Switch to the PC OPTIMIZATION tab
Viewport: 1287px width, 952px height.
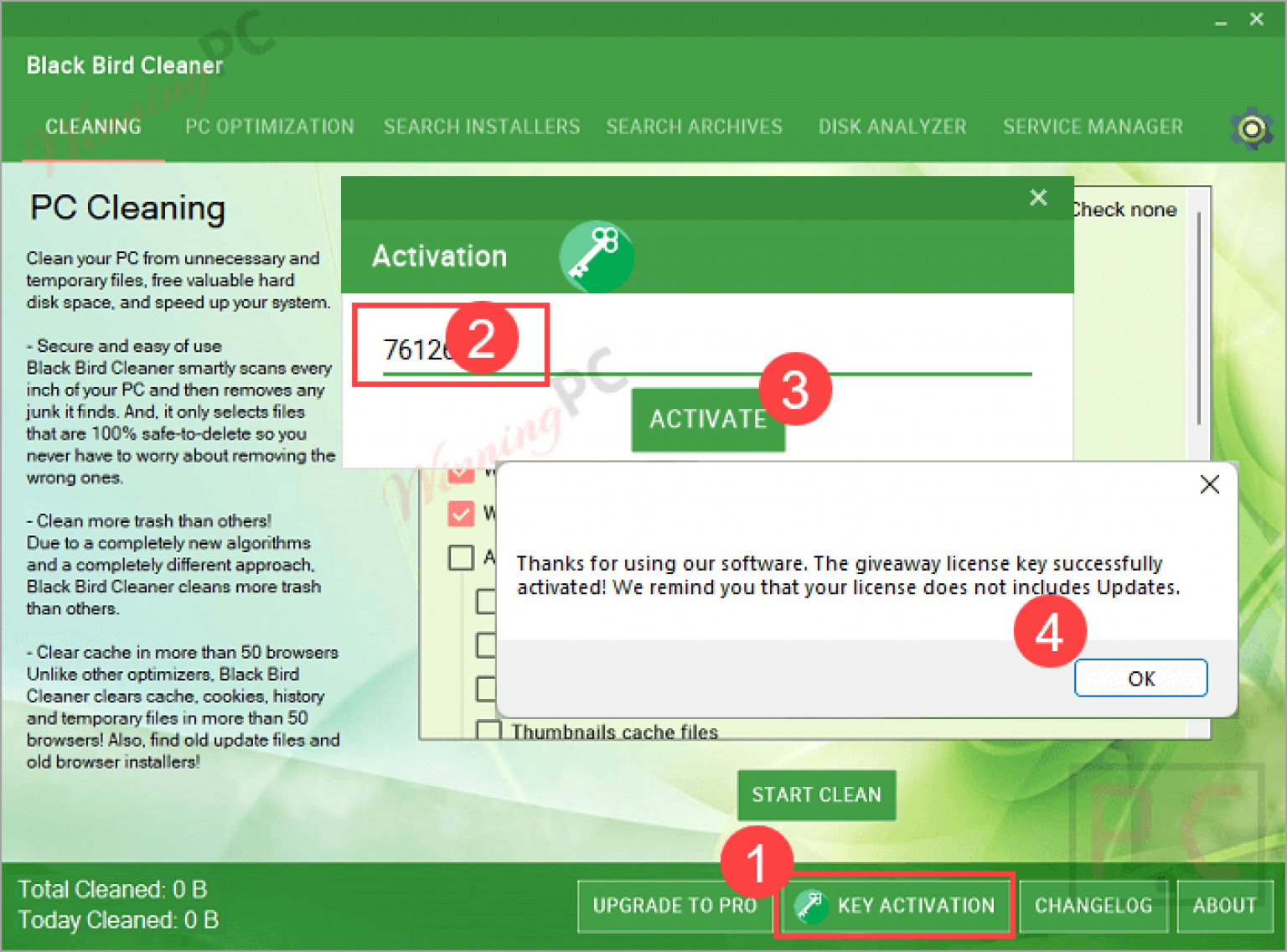(x=269, y=127)
